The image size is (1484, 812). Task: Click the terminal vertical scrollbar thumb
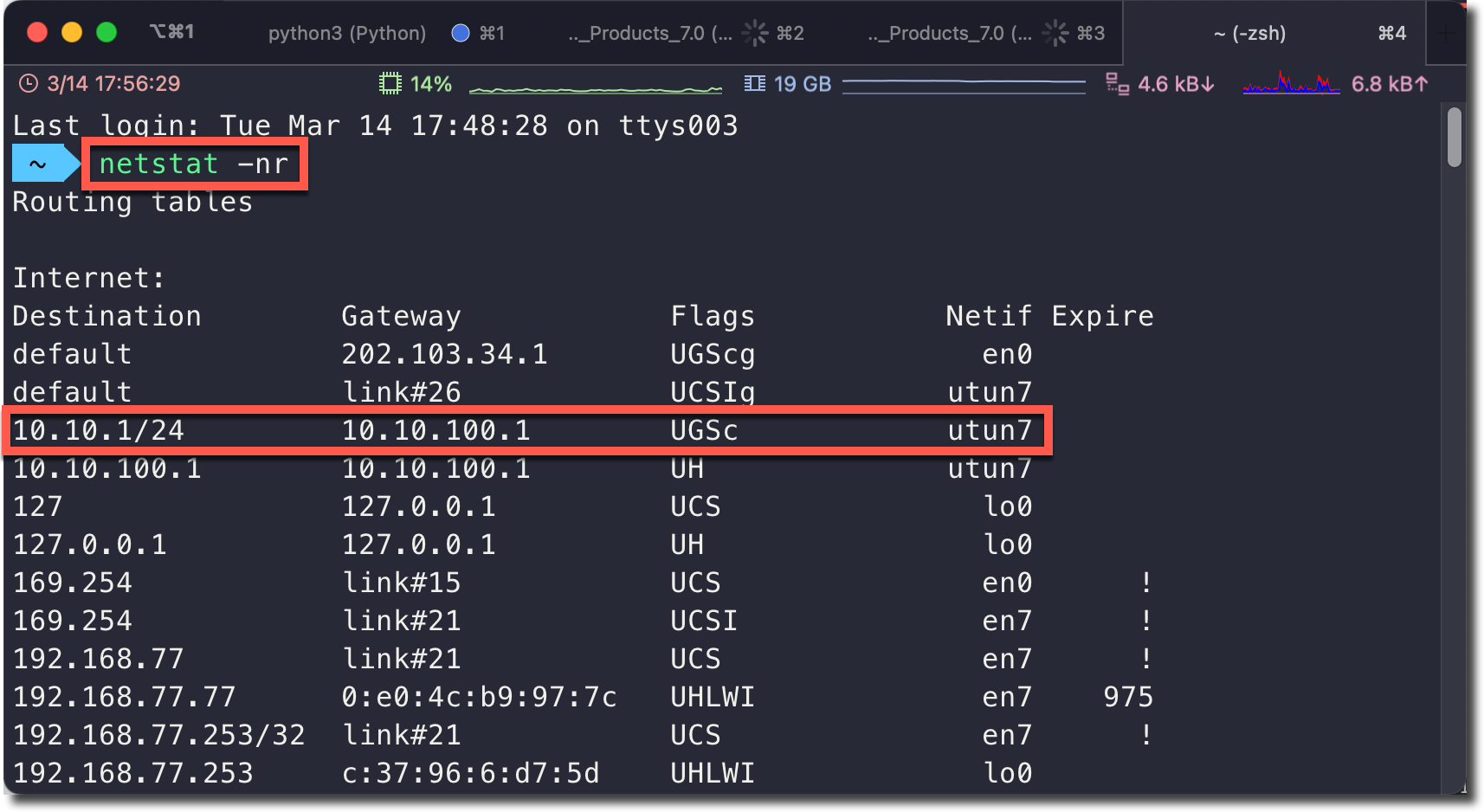point(1455,137)
